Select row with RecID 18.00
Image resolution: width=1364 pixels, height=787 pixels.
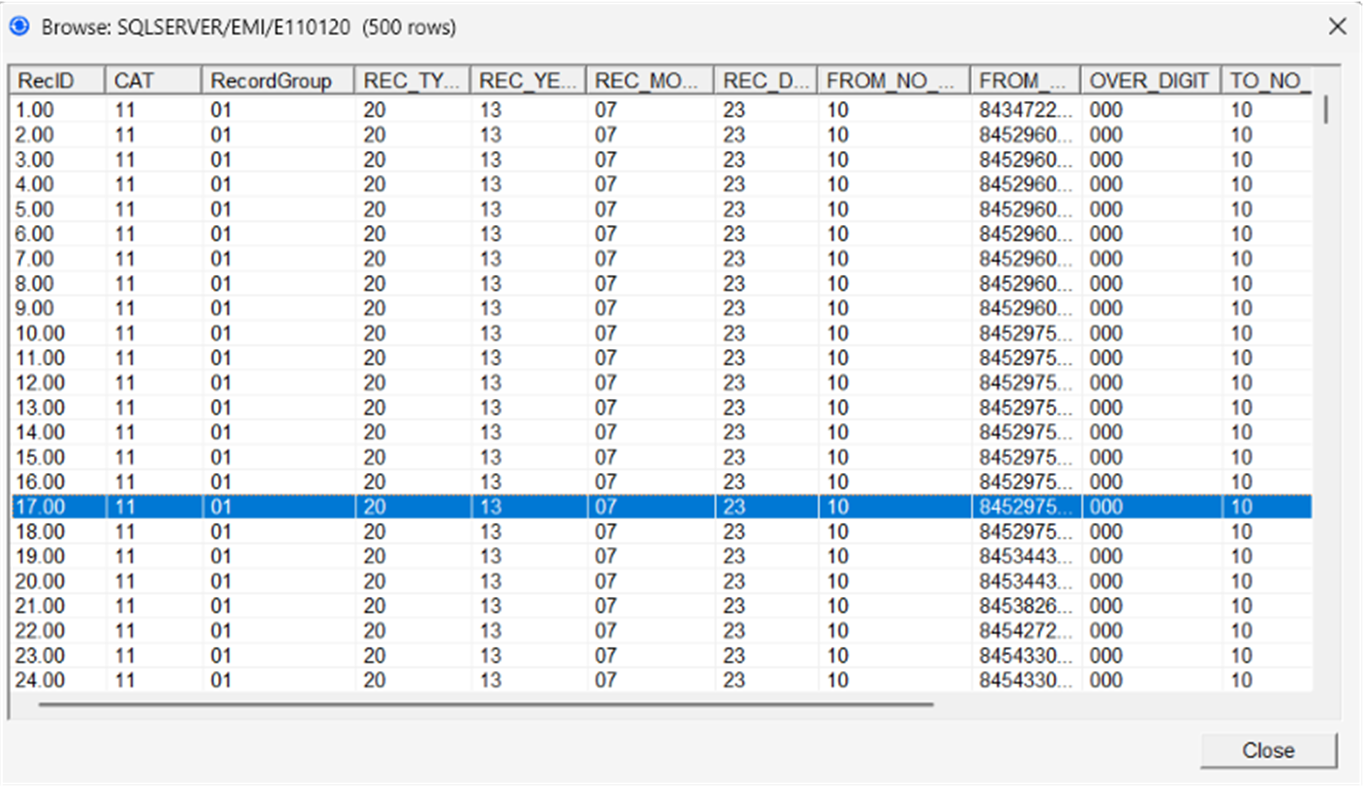(660, 531)
